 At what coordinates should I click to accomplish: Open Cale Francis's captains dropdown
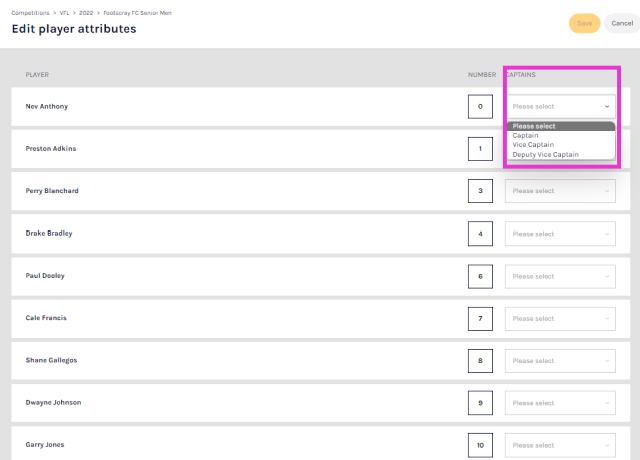(x=560, y=319)
